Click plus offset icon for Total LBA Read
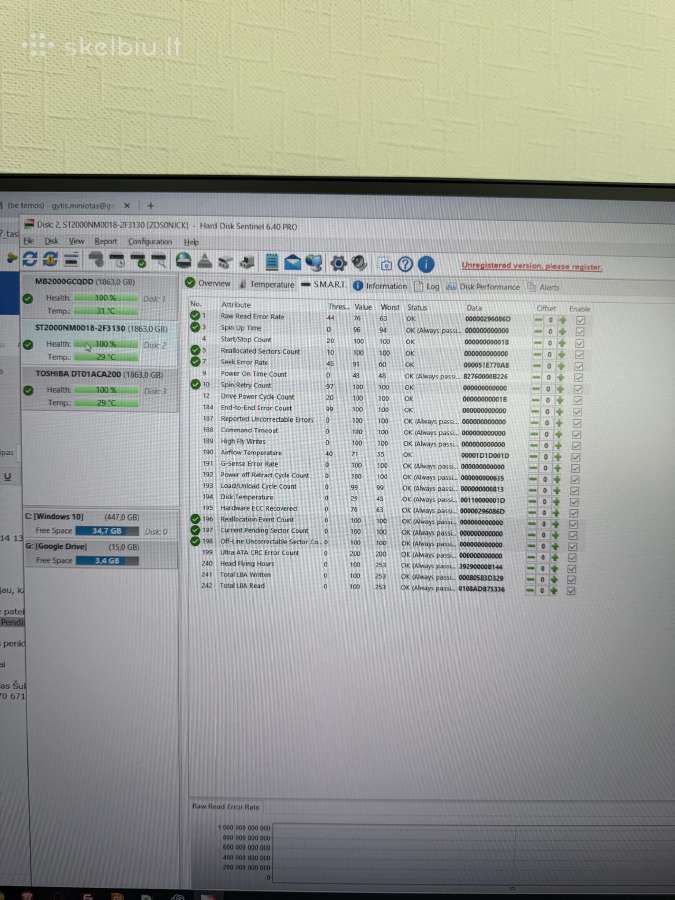Screen dimensions: 675x900 pos(554,589)
